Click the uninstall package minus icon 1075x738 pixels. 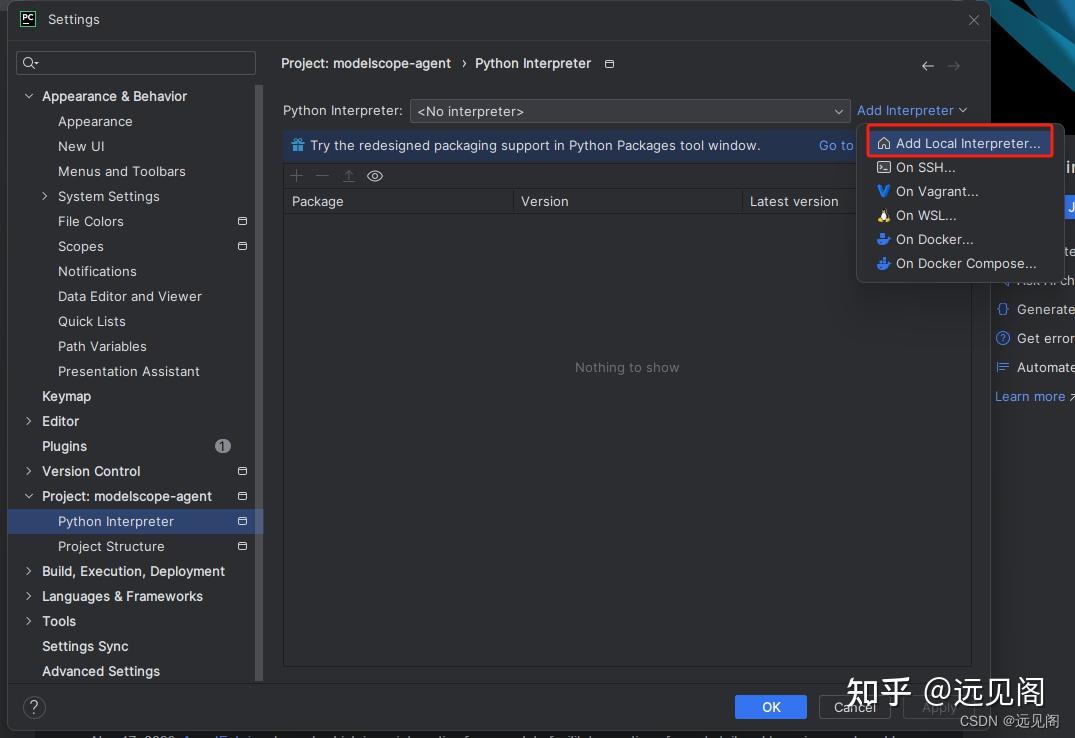pos(321,176)
